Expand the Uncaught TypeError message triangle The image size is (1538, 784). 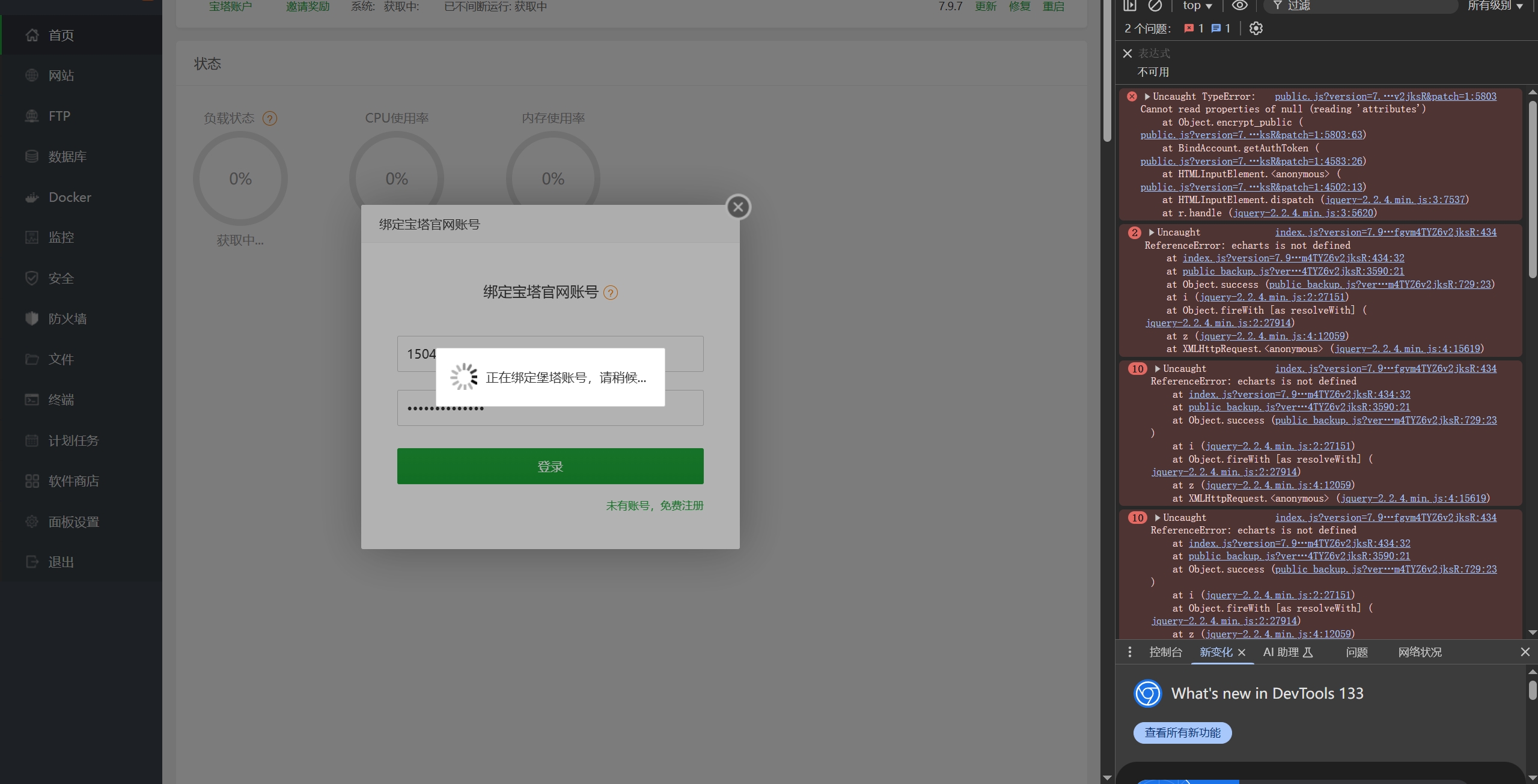pos(1147,96)
